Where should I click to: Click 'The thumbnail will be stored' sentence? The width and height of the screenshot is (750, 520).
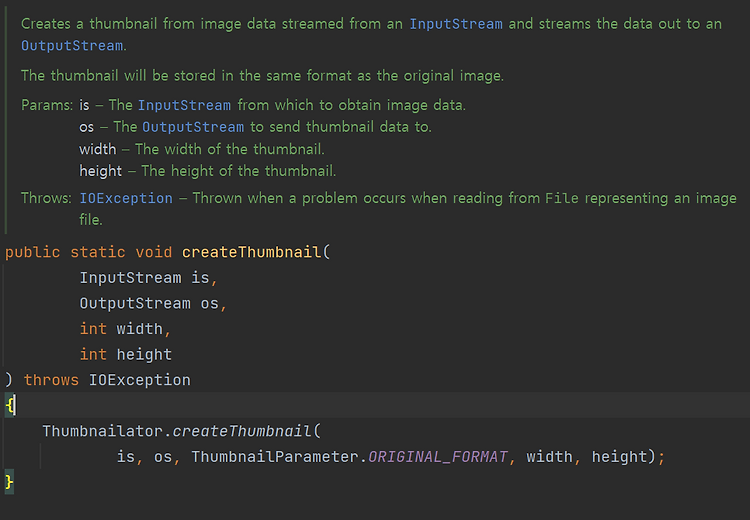pos(262,76)
